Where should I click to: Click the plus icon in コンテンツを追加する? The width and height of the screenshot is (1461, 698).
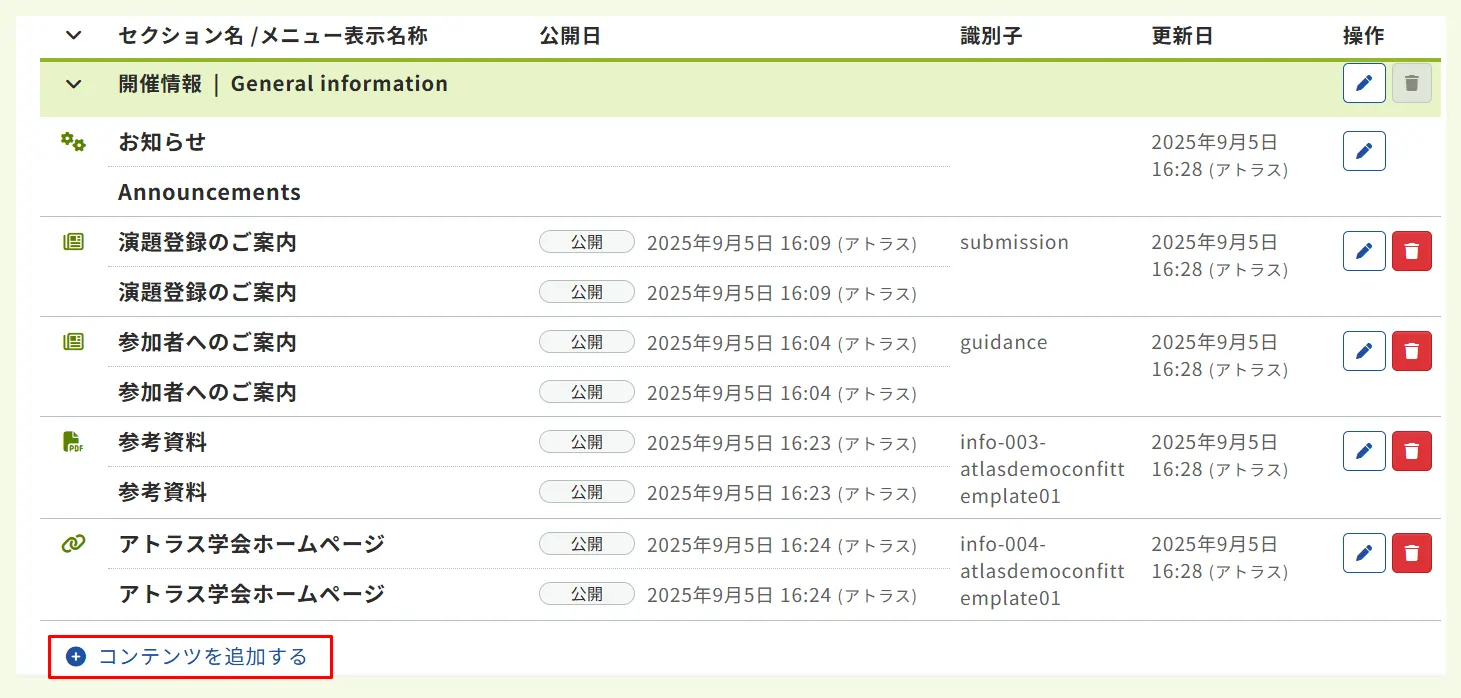pos(75,655)
